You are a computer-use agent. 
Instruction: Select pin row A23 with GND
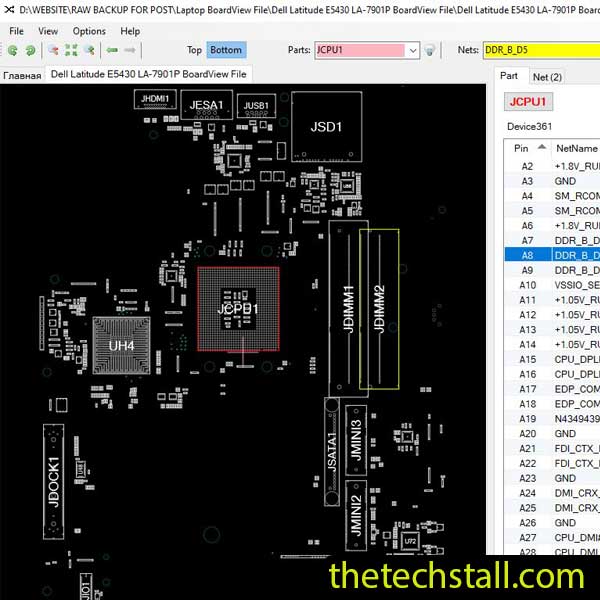point(552,478)
